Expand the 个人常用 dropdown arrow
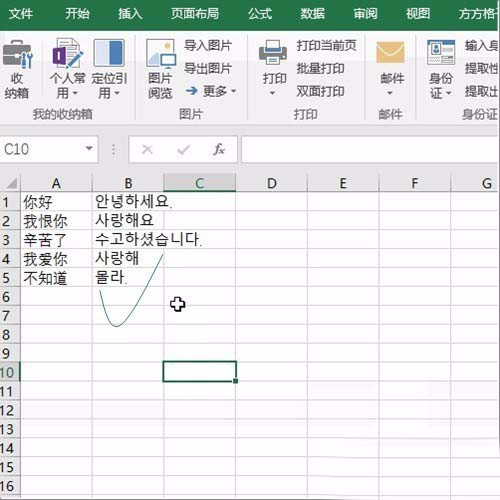Screen dimensions: 500x500 tap(75, 93)
